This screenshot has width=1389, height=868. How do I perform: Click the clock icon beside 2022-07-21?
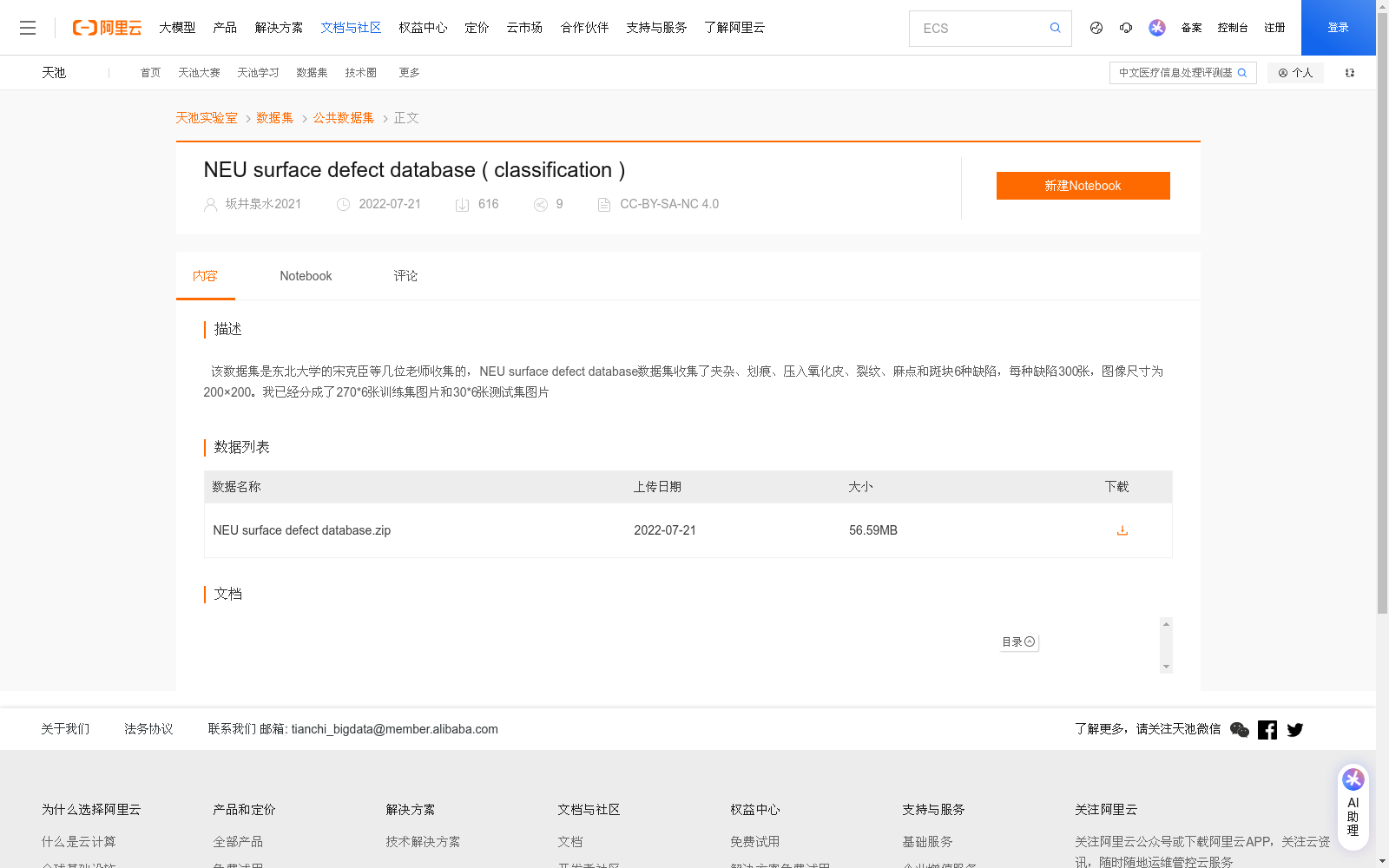coord(343,205)
